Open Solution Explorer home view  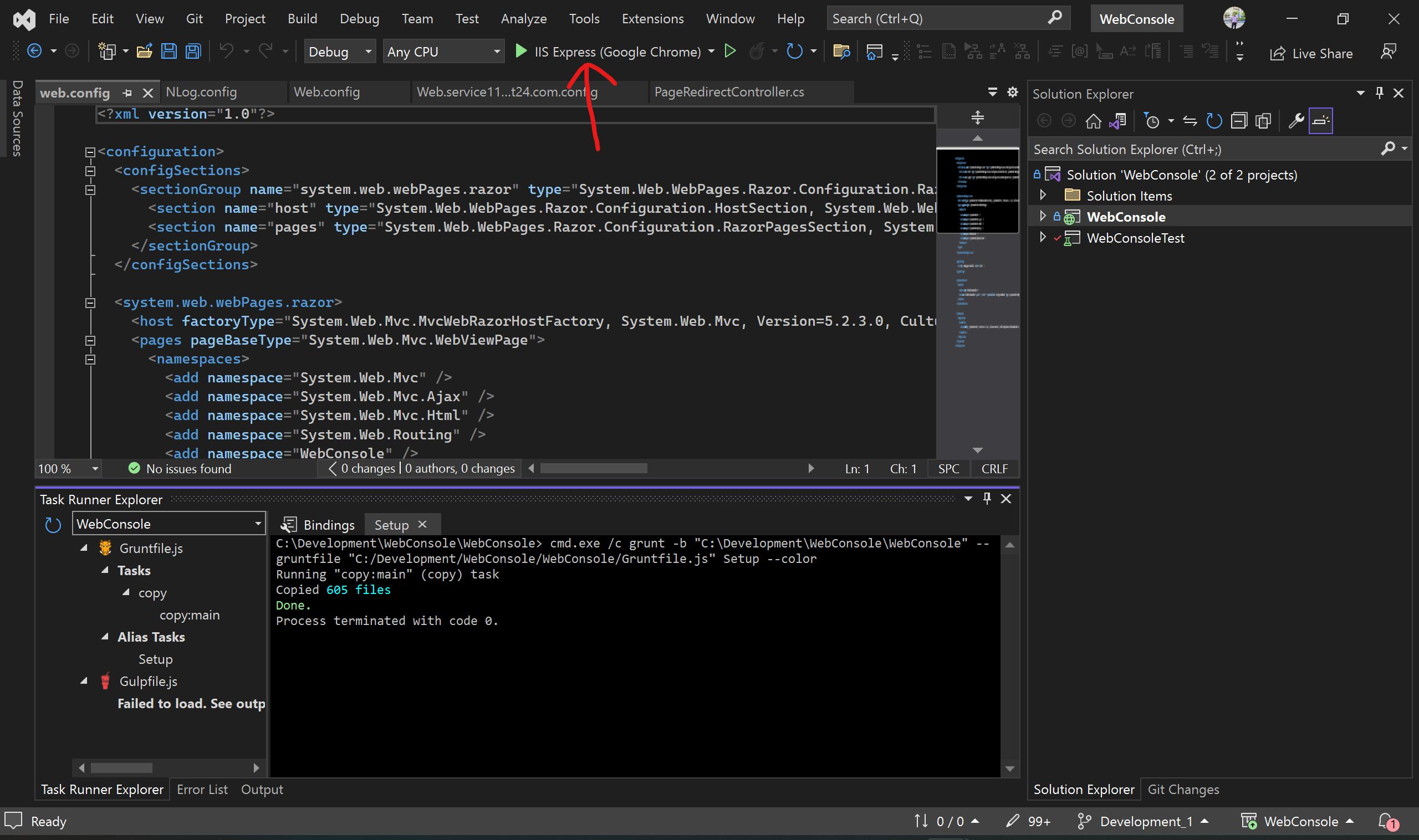1094,120
